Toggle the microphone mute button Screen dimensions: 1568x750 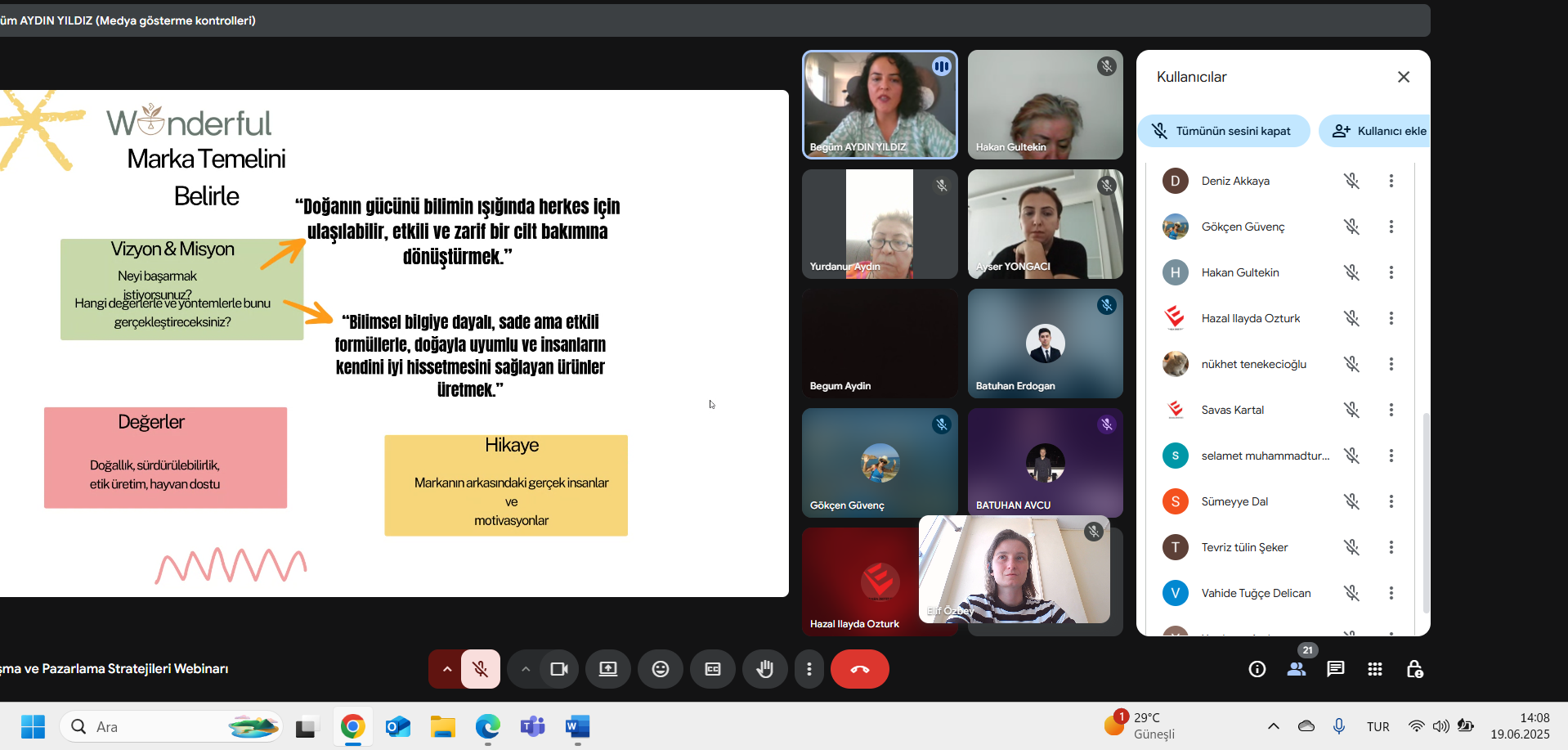[x=481, y=669]
